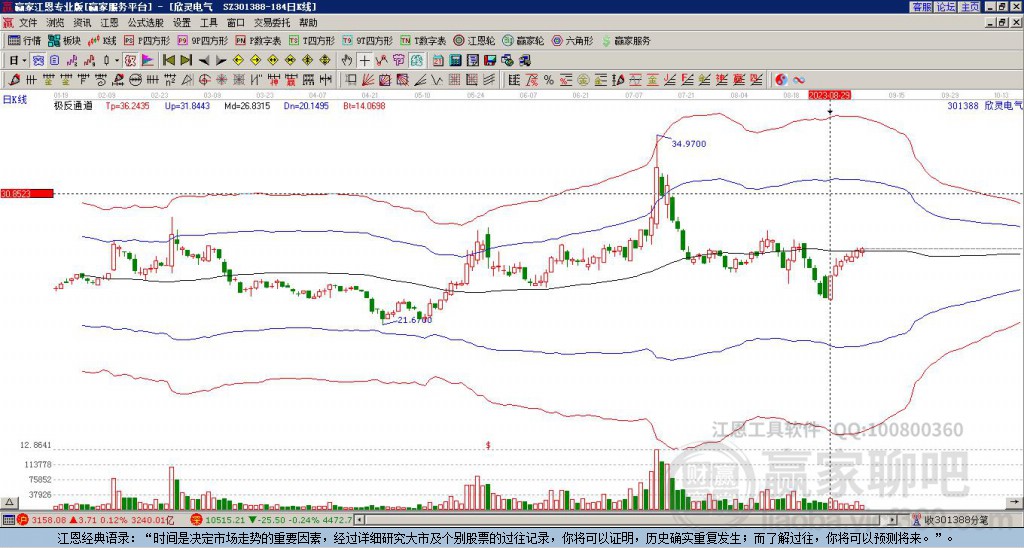Click the 21.6700 low price label
The height and width of the screenshot is (548, 1024).
click(415, 320)
